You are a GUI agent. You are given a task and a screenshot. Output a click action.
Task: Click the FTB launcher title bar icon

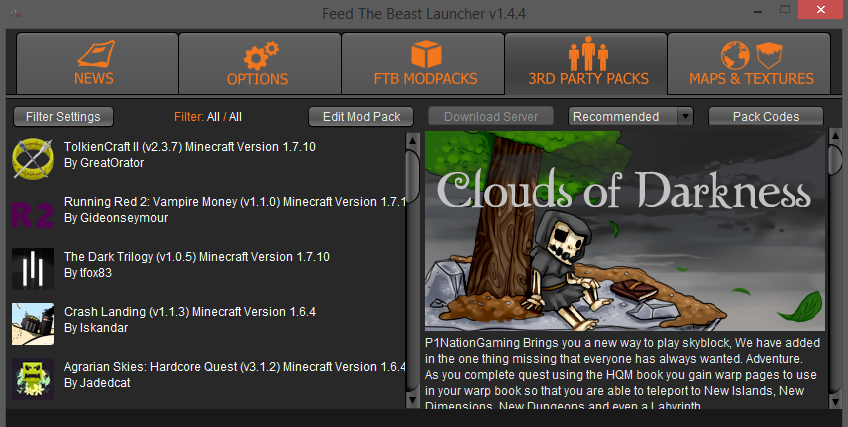click(16, 14)
